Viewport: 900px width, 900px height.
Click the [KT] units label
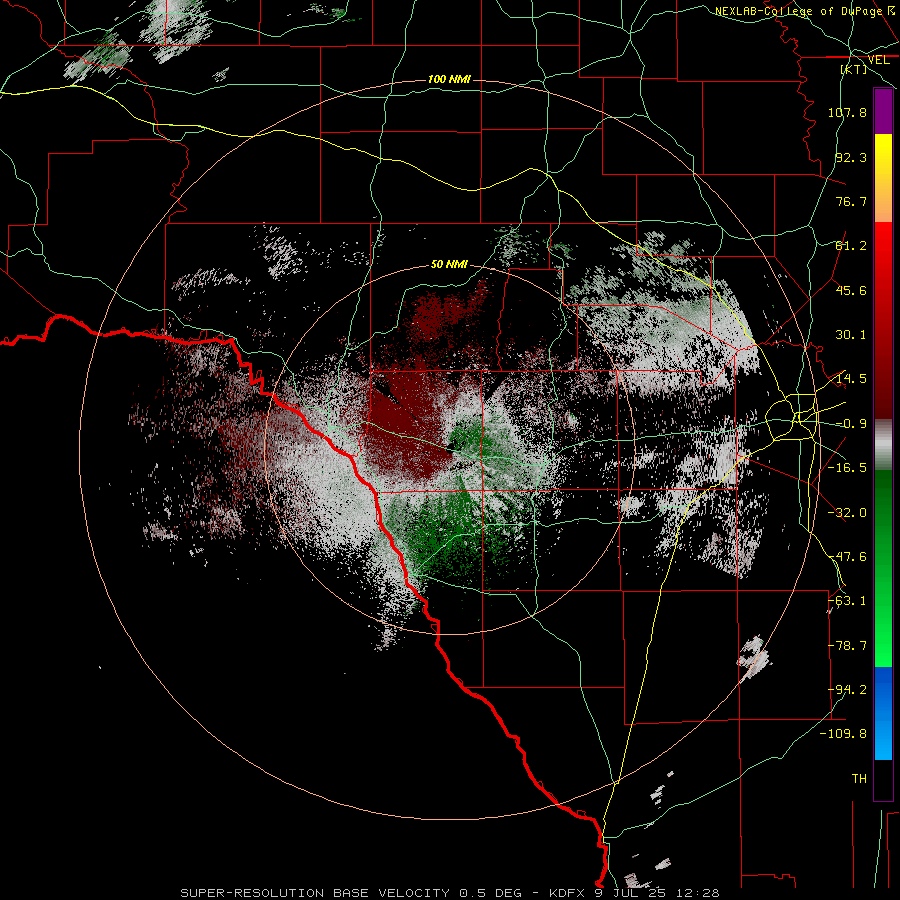click(x=854, y=69)
